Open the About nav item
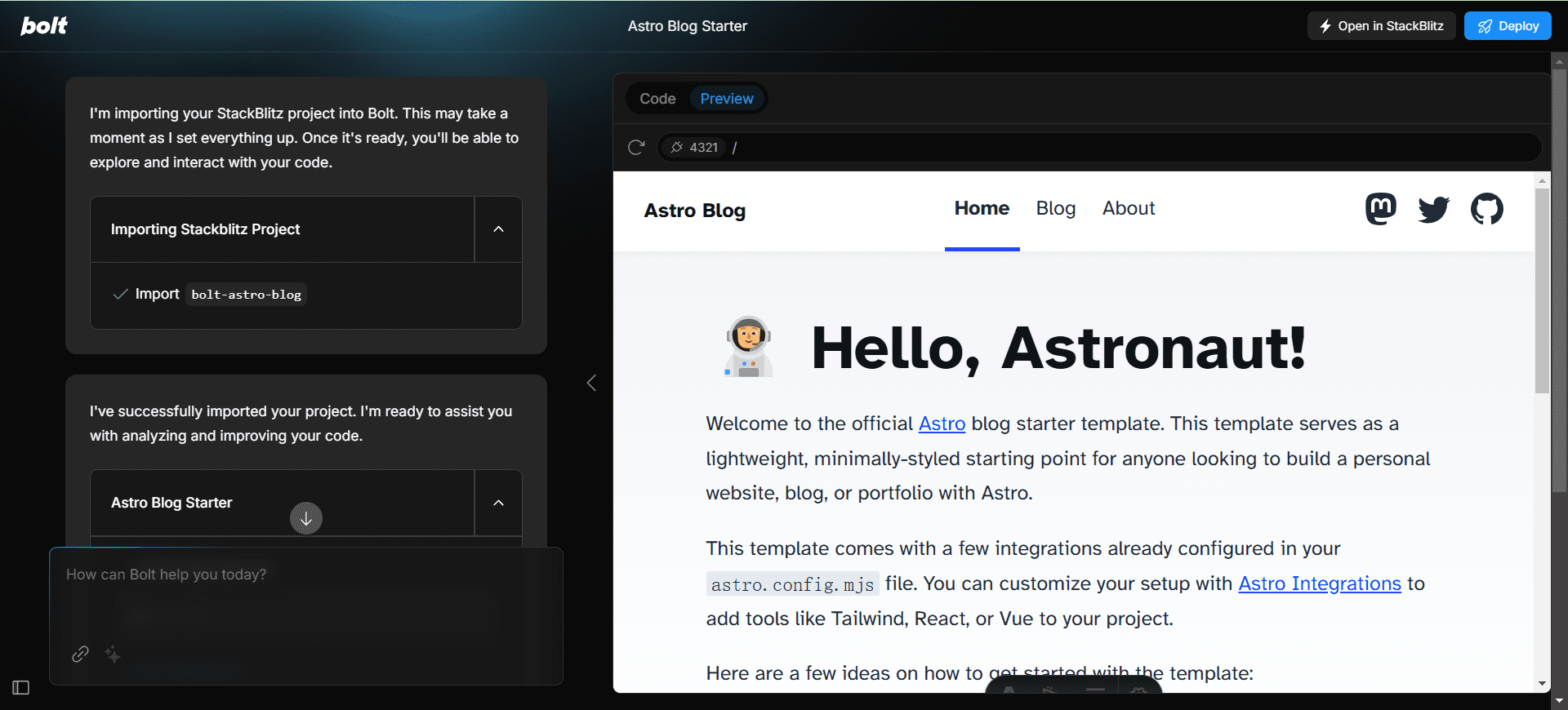 click(1129, 208)
